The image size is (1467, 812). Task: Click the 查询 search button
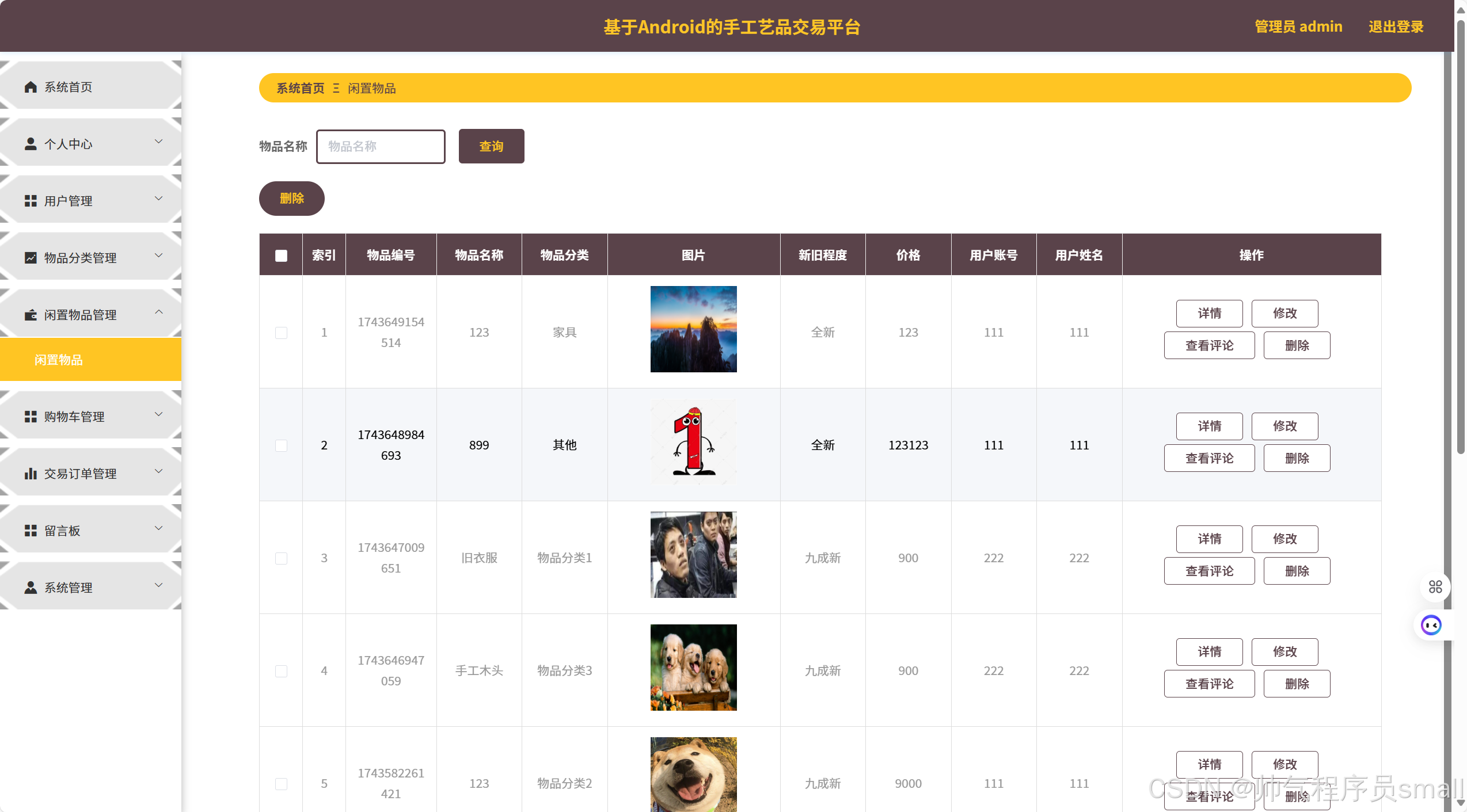pos(491,146)
